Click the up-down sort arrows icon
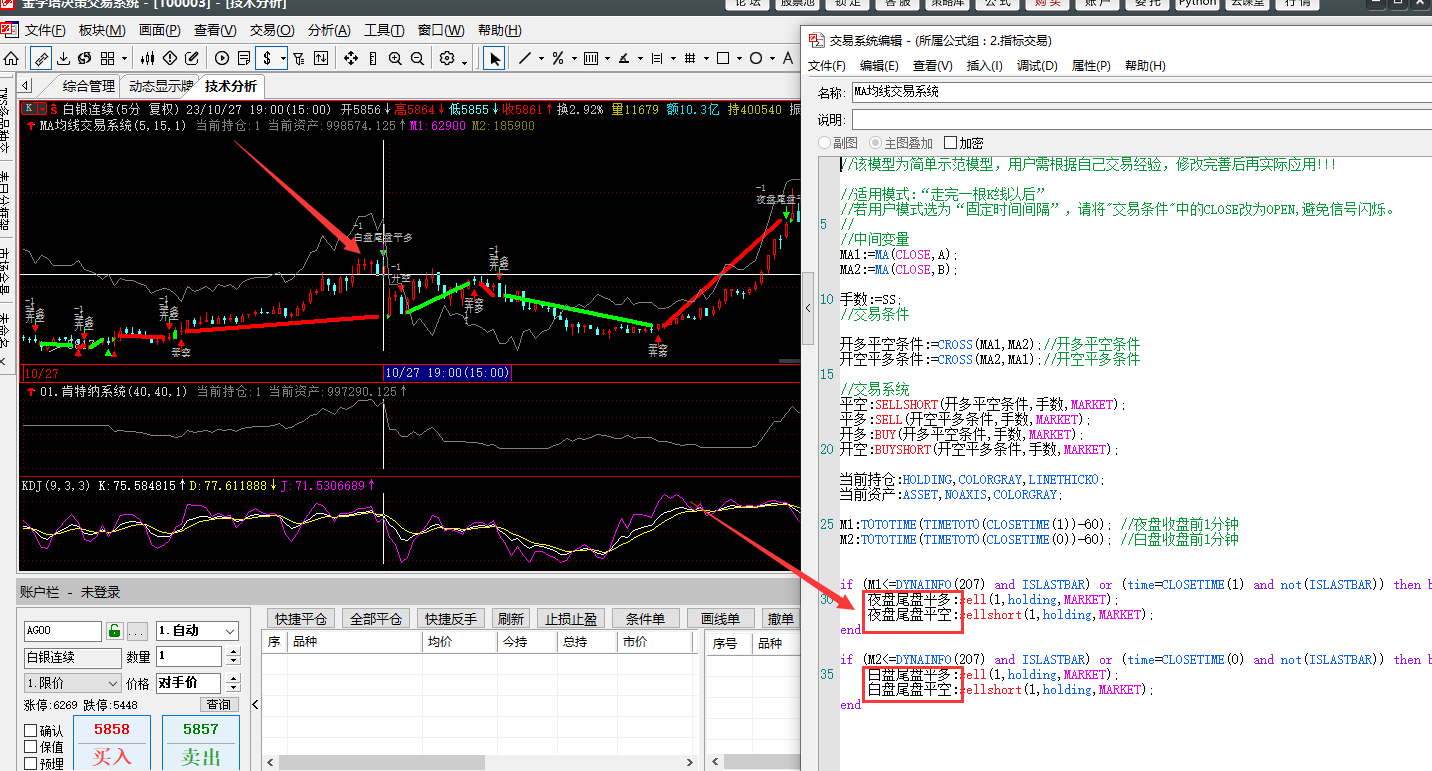The width and height of the screenshot is (1432, 771). point(321,58)
